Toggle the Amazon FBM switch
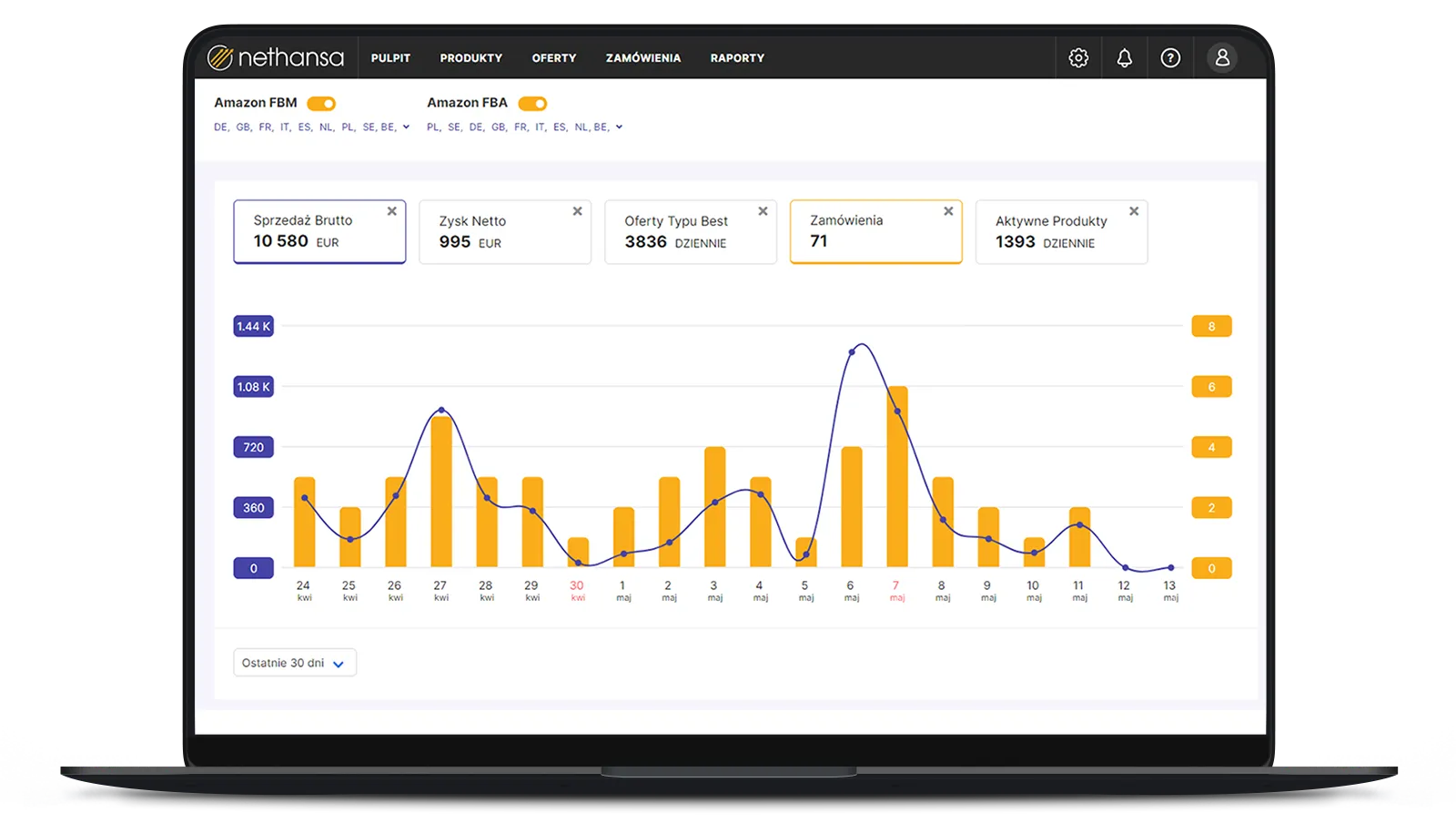 tap(321, 104)
